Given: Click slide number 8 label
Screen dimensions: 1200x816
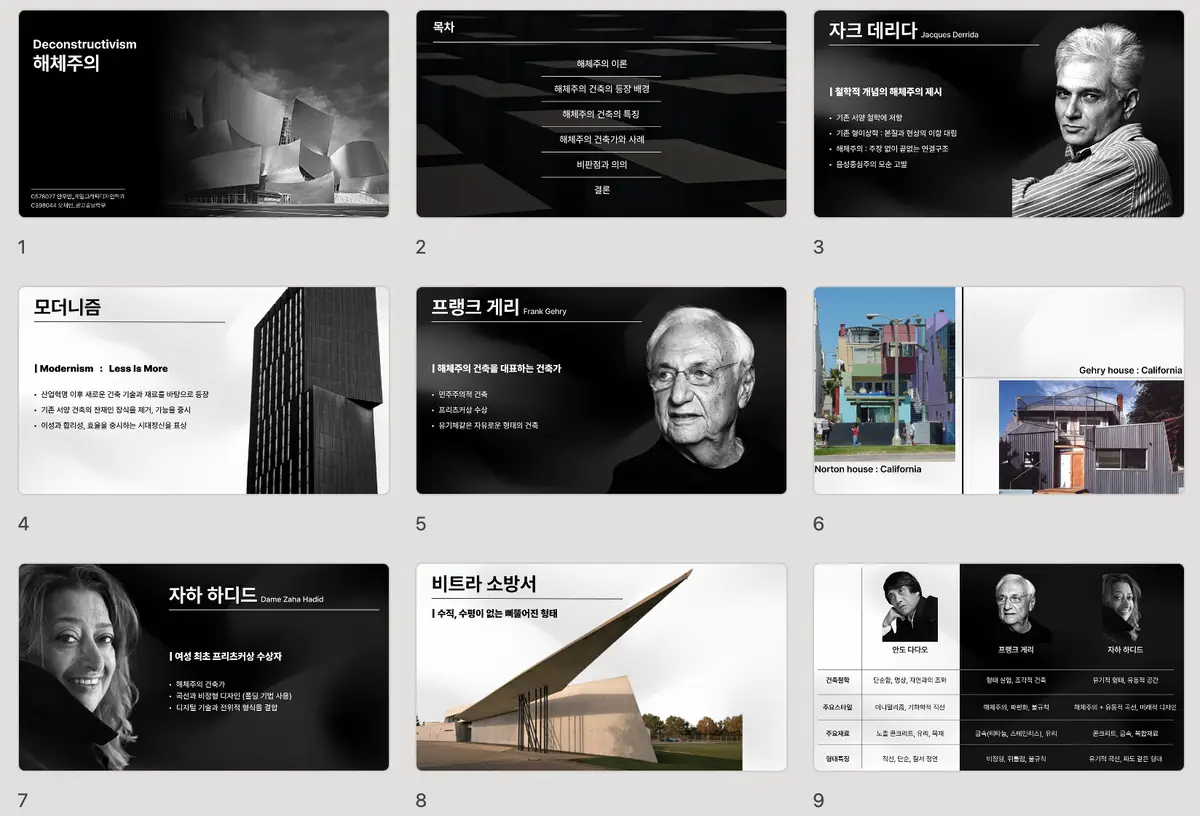Looking at the screenshot, I should 421,800.
